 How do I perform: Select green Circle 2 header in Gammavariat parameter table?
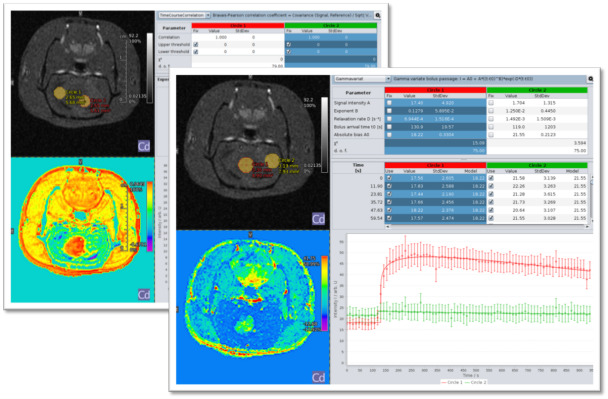537,90
